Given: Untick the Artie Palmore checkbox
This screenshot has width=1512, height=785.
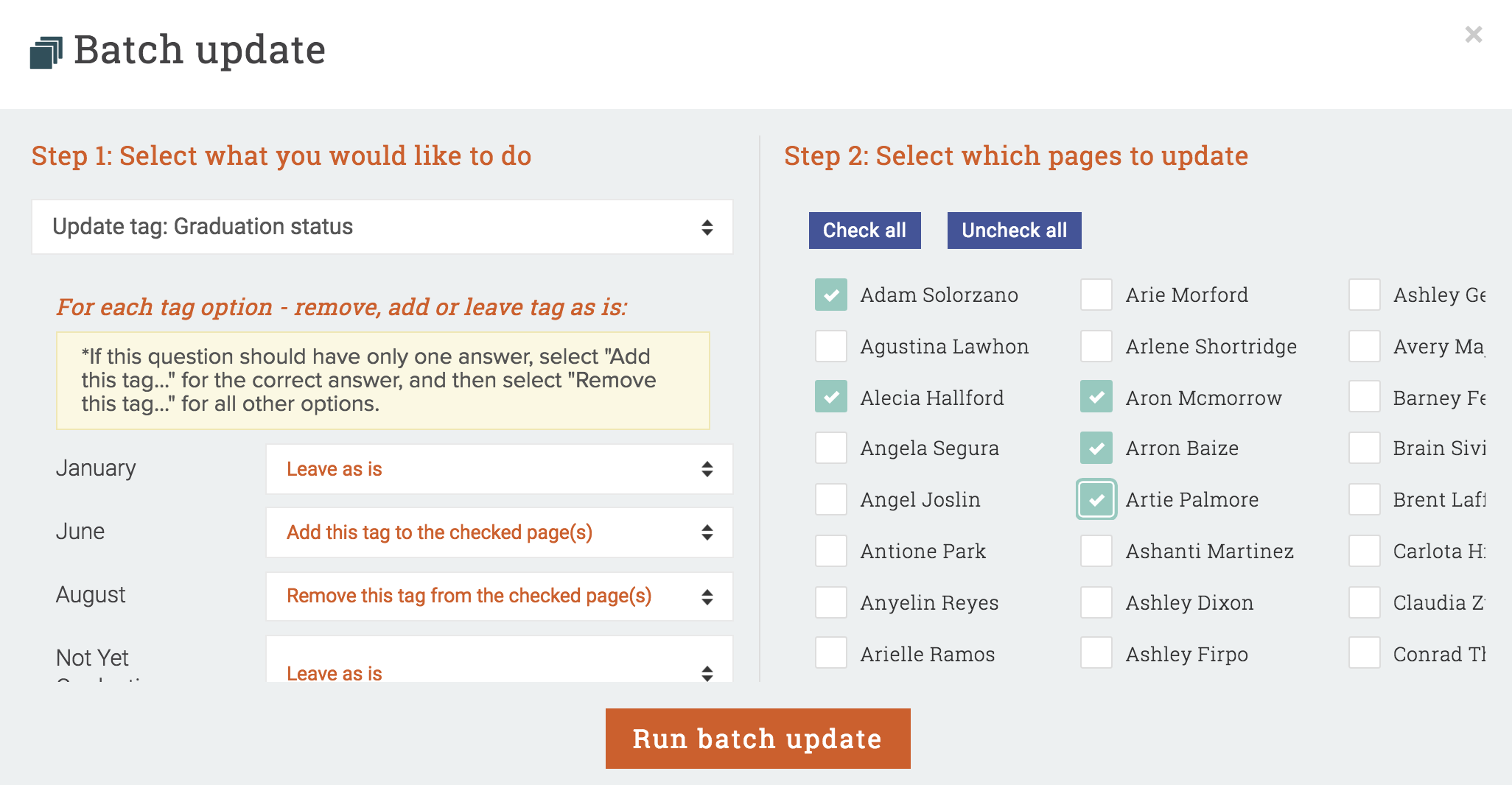Looking at the screenshot, I should pos(1096,499).
